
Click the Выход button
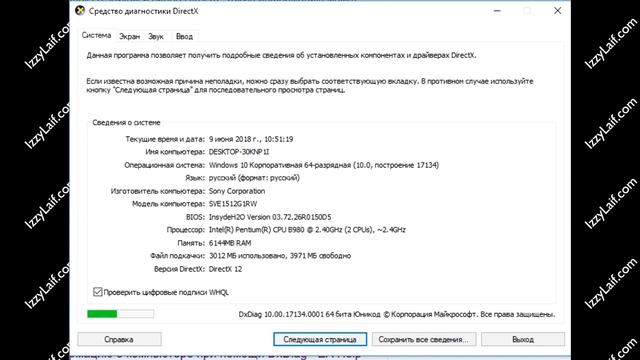point(523,339)
